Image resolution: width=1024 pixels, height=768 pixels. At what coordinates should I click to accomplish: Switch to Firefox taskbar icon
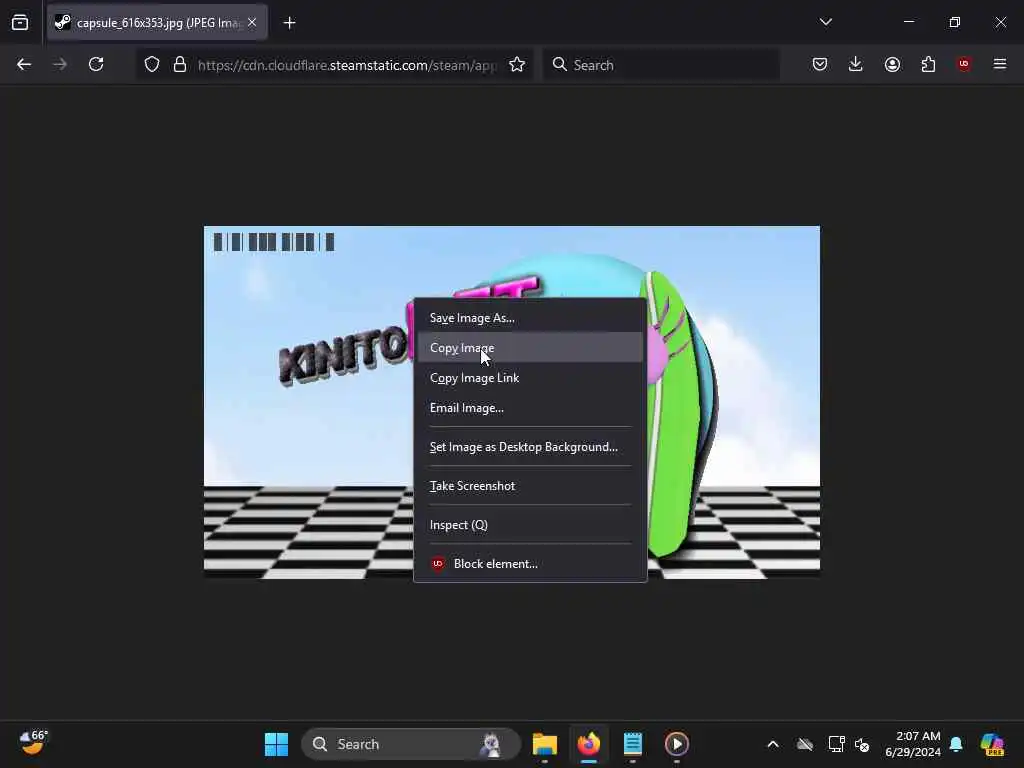click(x=588, y=744)
